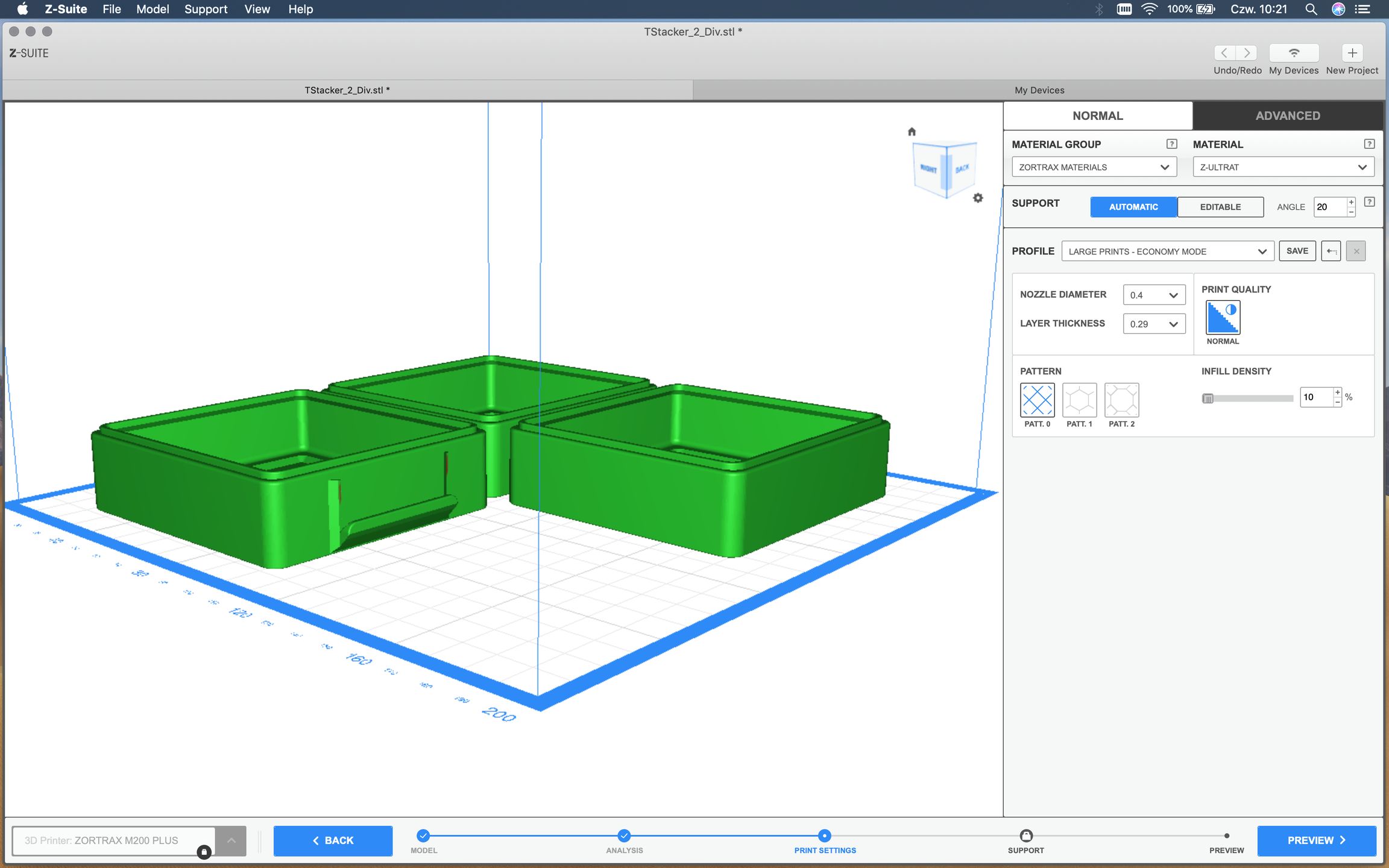Open the Material Group help icon

[x=1171, y=144]
